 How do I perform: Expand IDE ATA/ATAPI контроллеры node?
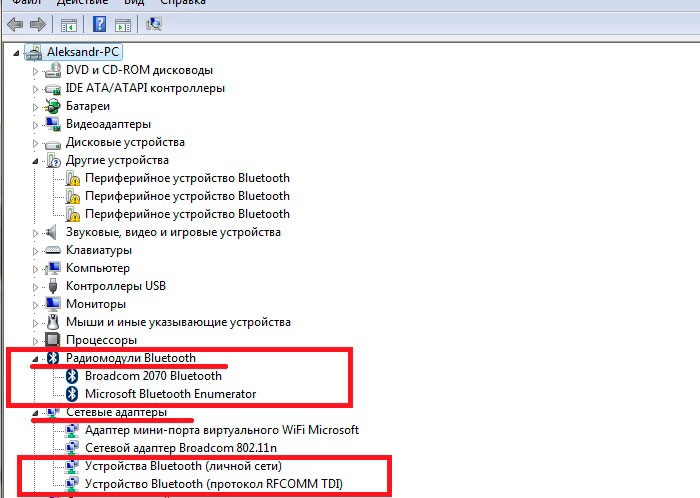[x=35, y=89]
